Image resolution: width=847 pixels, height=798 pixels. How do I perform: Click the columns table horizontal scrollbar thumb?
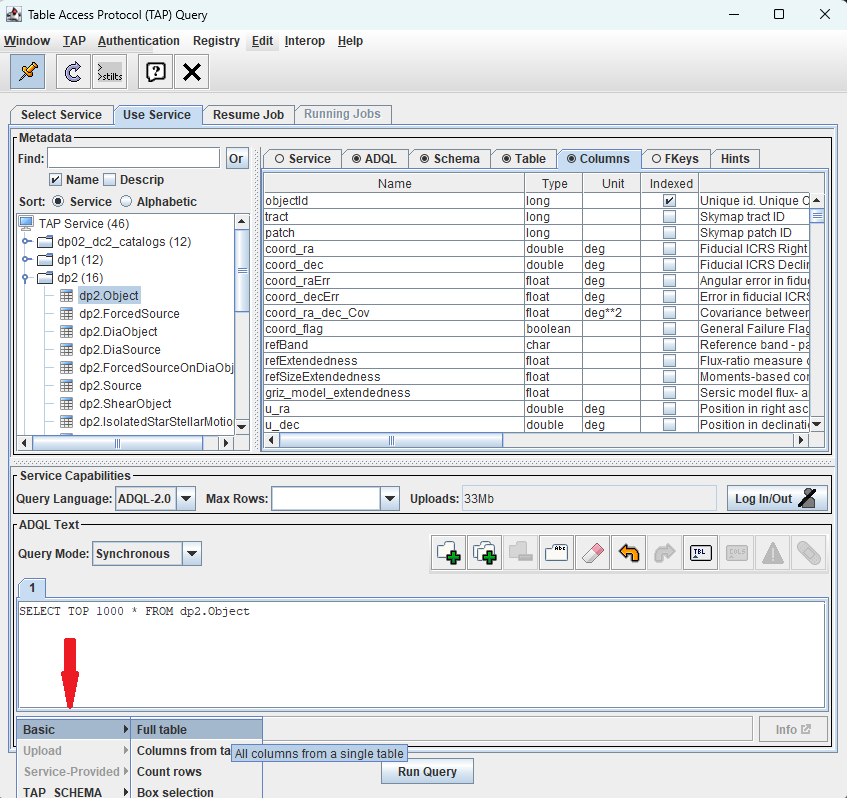(391, 440)
